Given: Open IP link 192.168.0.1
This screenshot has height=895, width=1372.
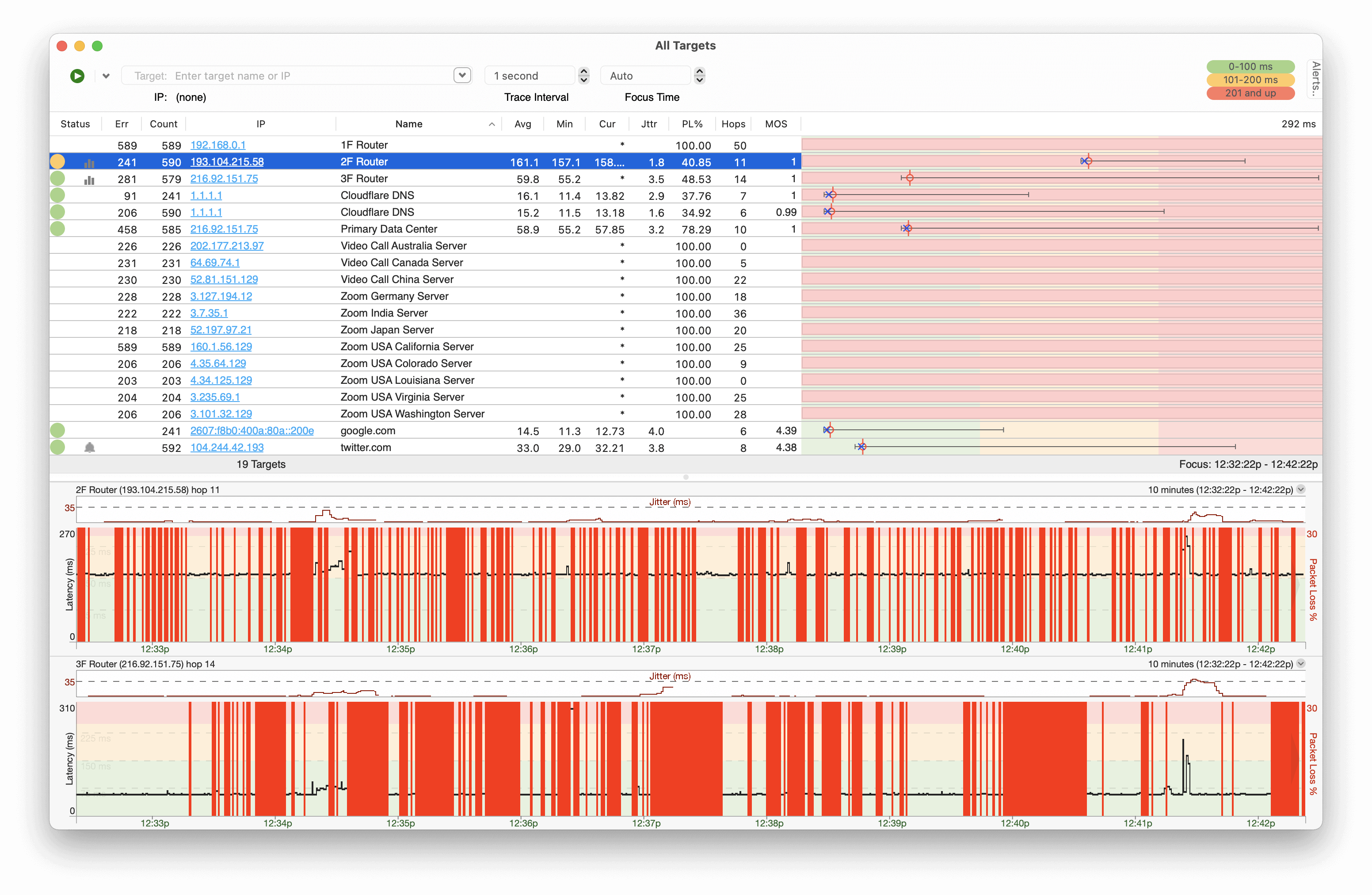Looking at the screenshot, I should click(218, 145).
